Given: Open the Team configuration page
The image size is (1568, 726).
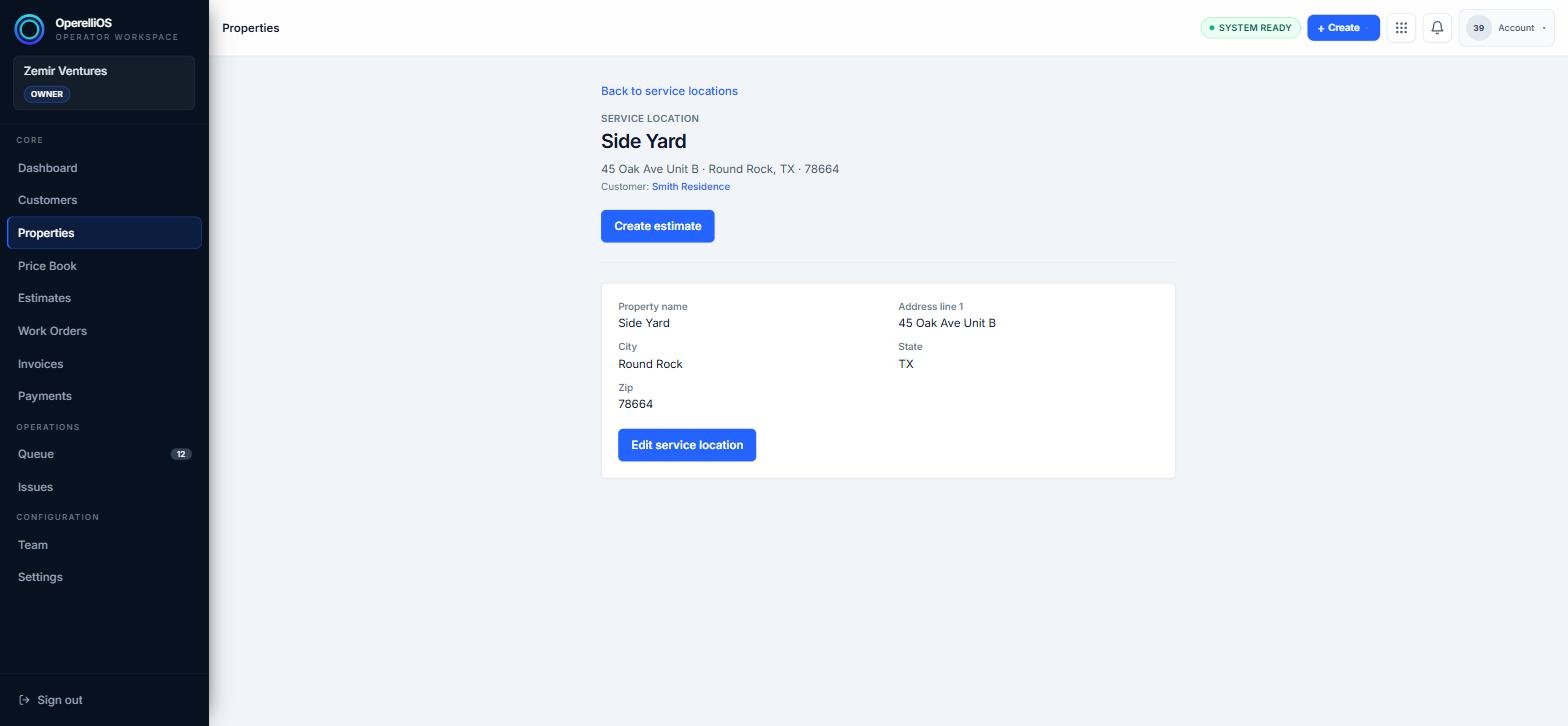Looking at the screenshot, I should [x=104, y=545].
